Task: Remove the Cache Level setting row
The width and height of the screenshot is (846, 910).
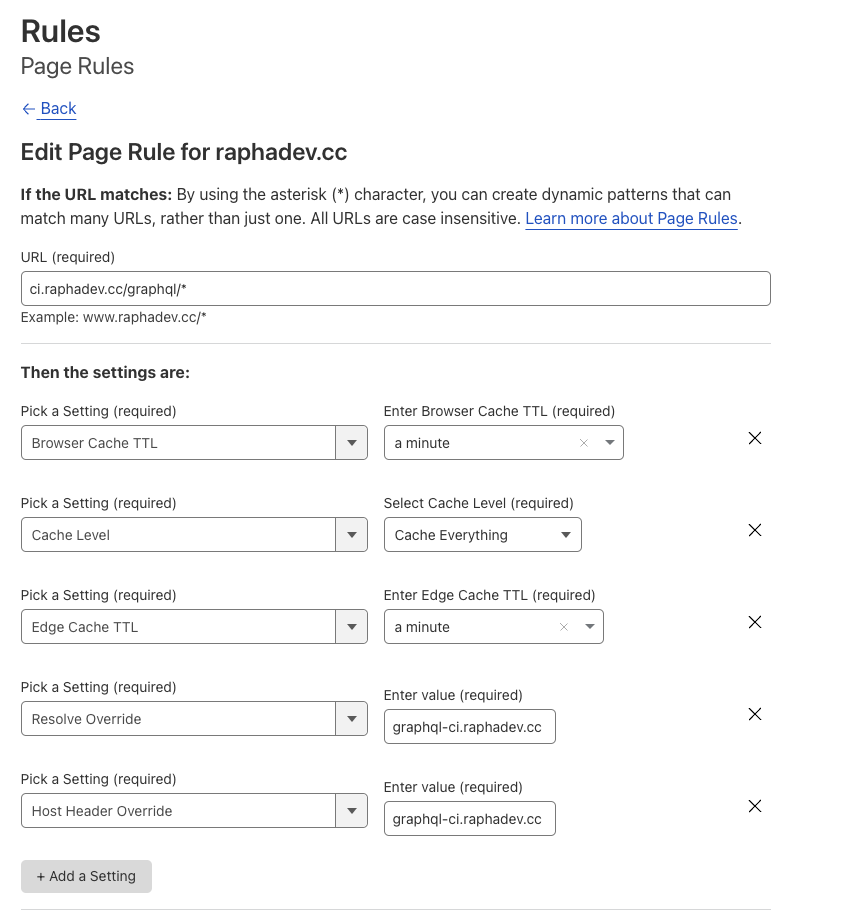Action: [755, 530]
